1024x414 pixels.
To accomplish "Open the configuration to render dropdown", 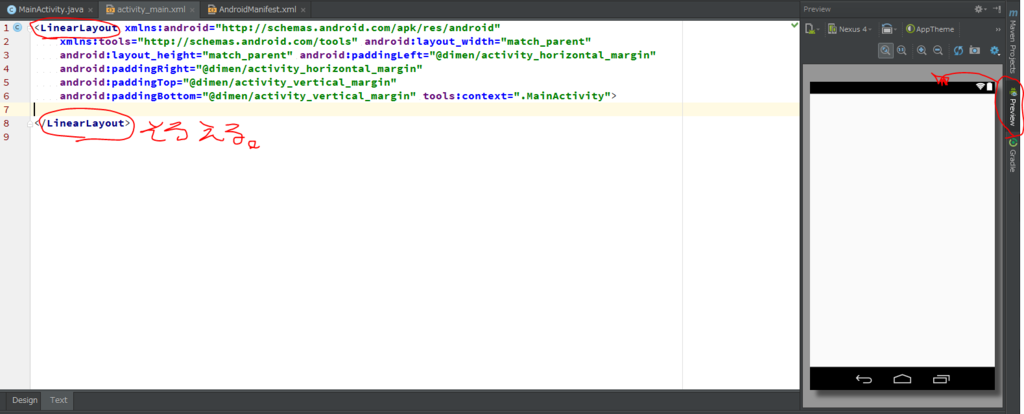I will 812,29.
